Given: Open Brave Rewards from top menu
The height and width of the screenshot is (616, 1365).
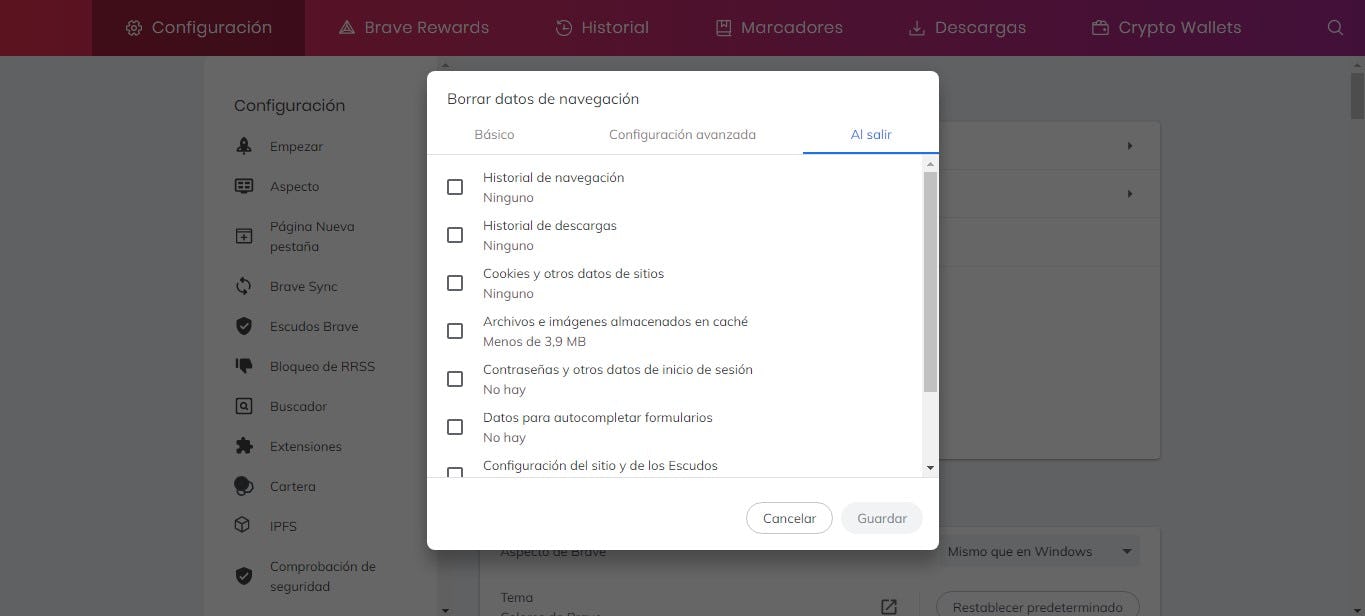Looking at the screenshot, I should click(413, 27).
